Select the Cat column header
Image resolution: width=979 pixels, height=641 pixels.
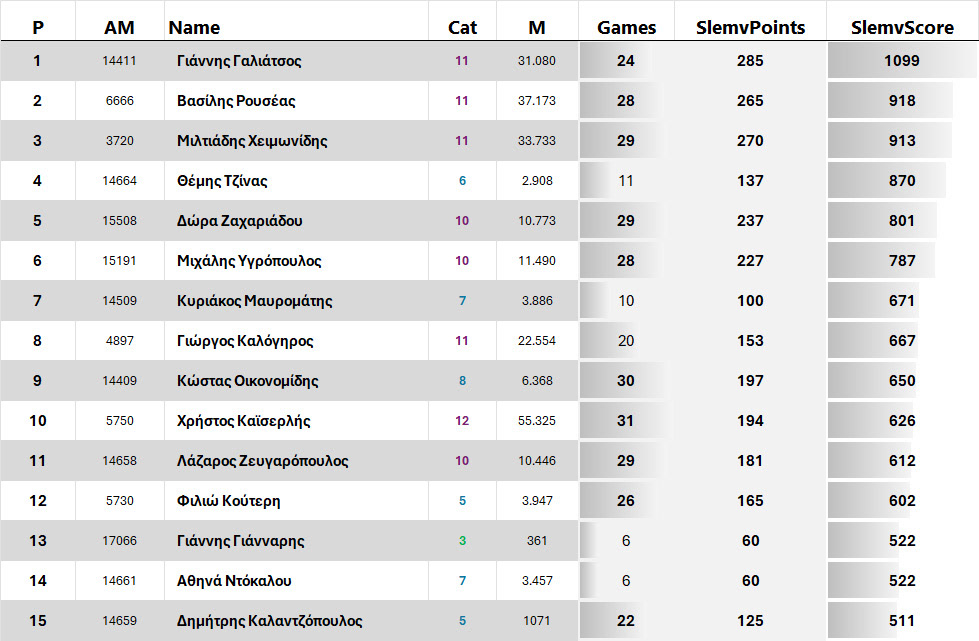click(462, 27)
